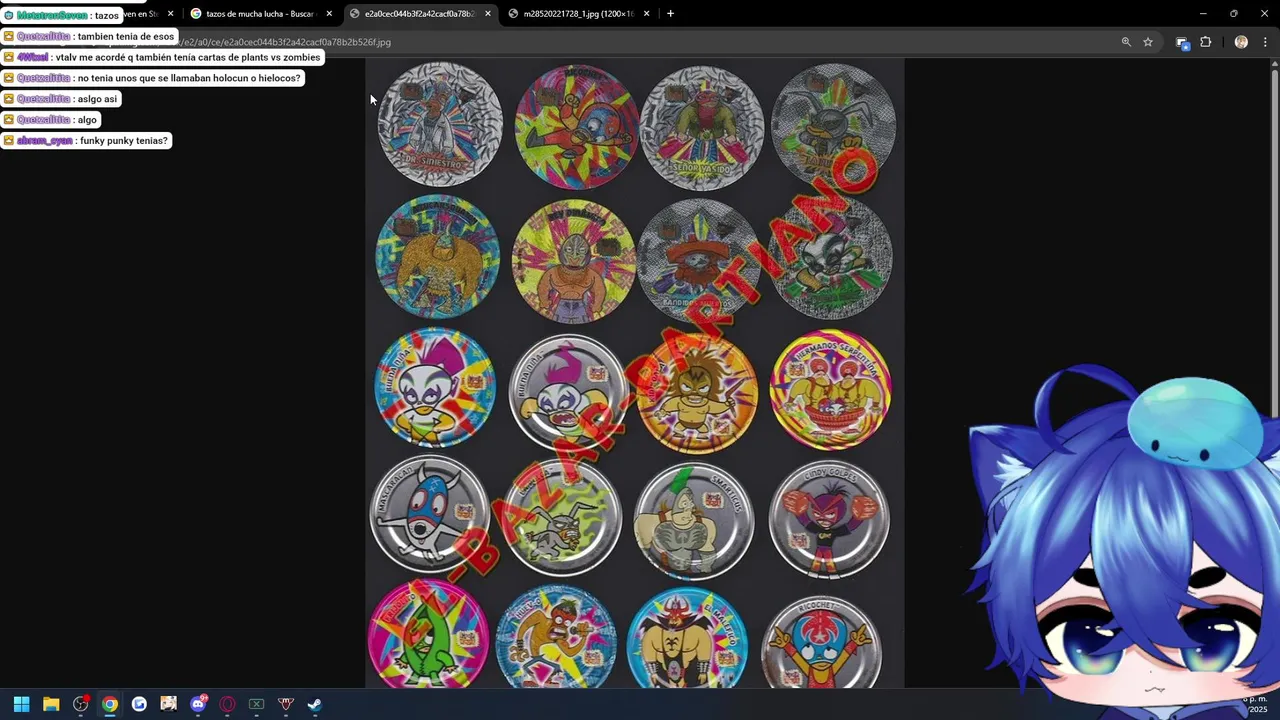Open a new tab with the plus button
The height and width of the screenshot is (720, 1280).
[670, 13]
